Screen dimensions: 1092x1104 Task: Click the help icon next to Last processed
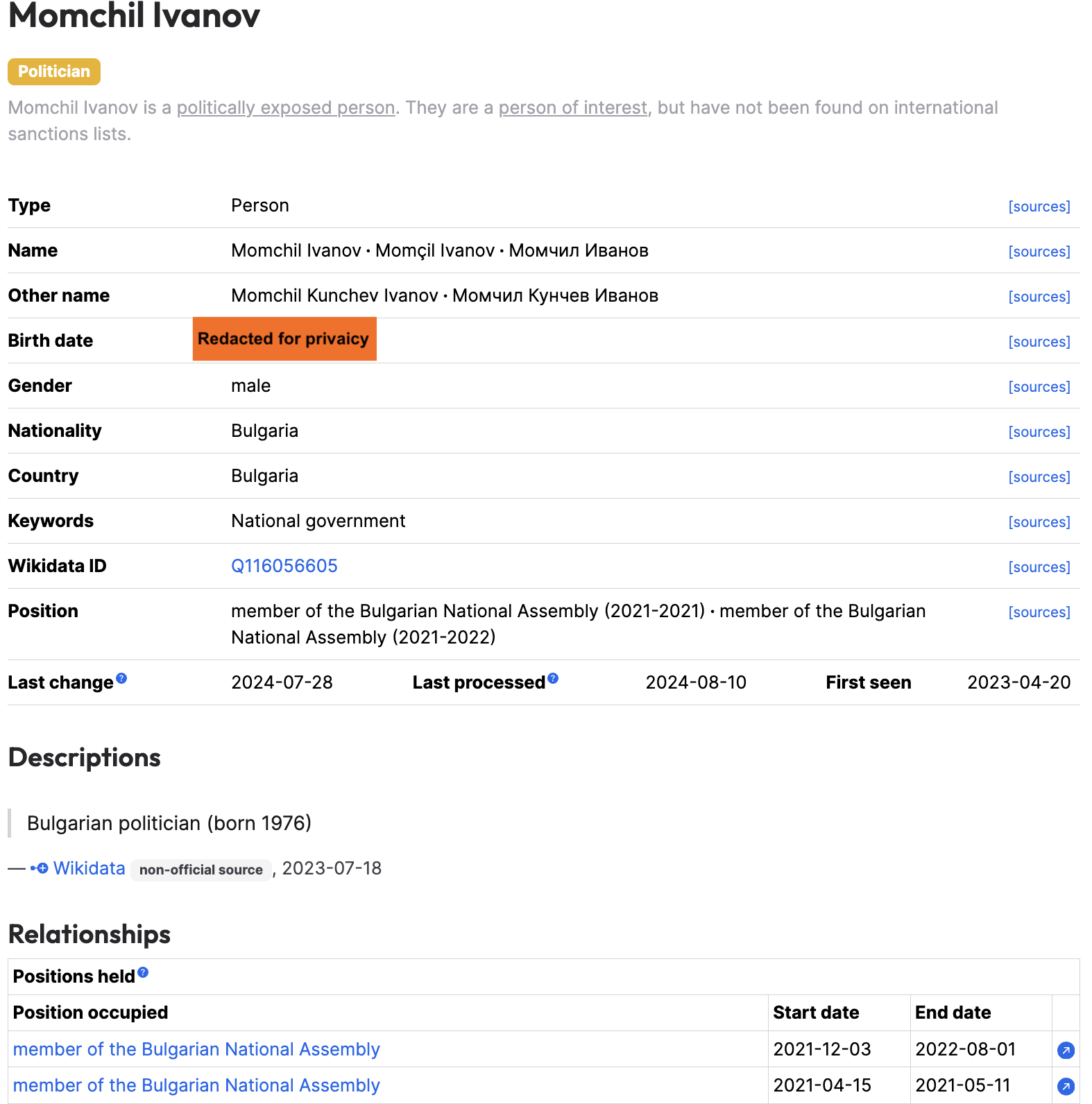553,678
